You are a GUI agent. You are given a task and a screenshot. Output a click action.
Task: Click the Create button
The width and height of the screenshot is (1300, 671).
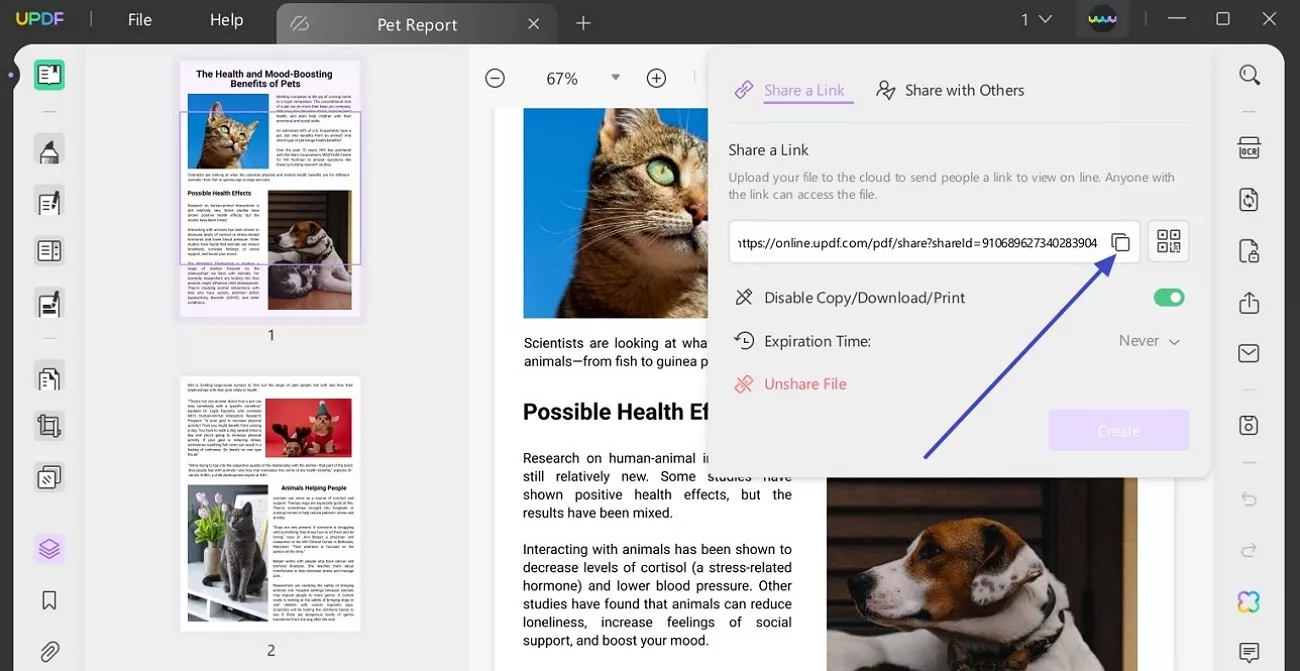1119,431
